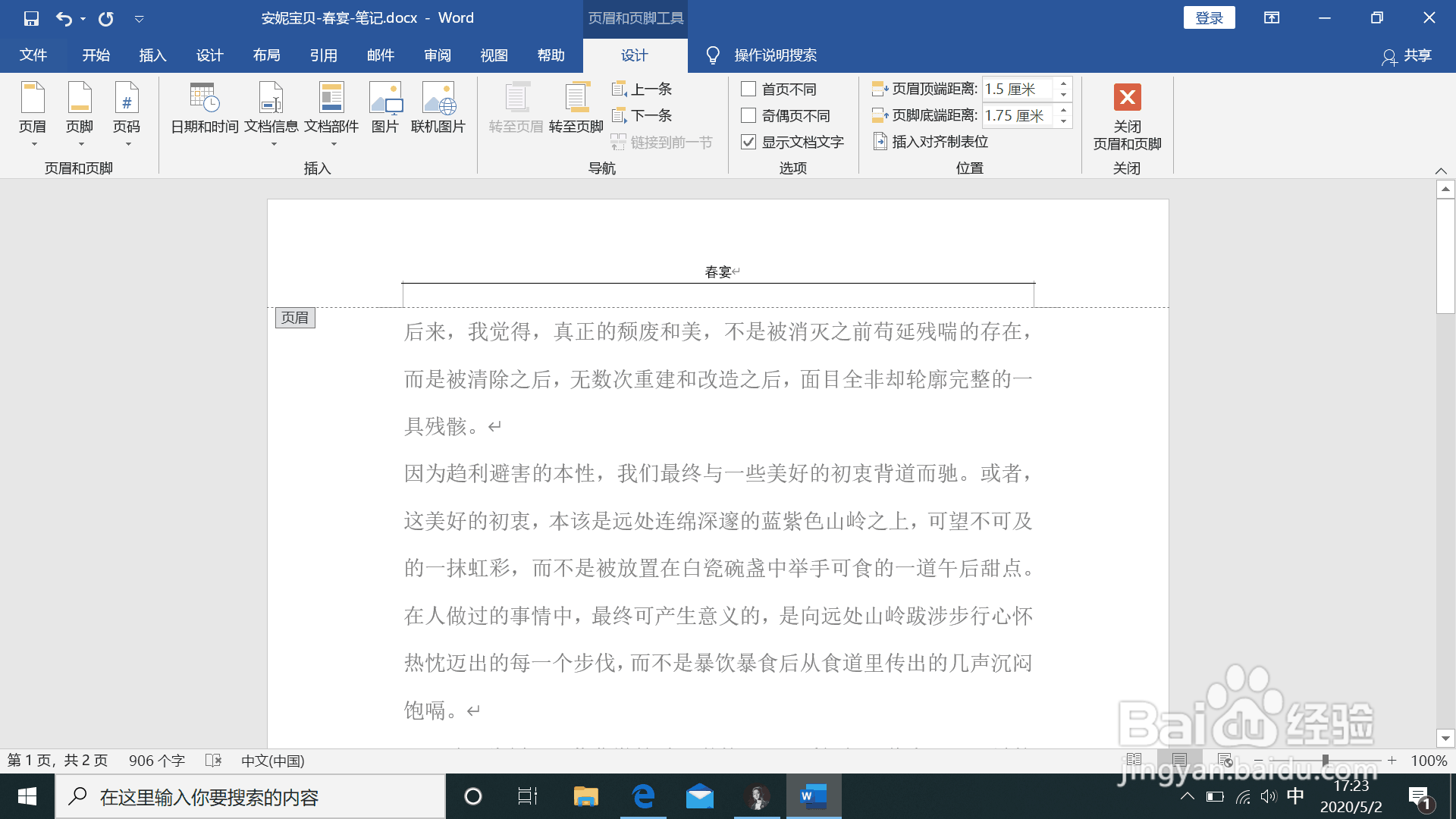The width and height of the screenshot is (1456, 819).
Task: Enable the 首页不同 checkbox
Action: pos(748,89)
